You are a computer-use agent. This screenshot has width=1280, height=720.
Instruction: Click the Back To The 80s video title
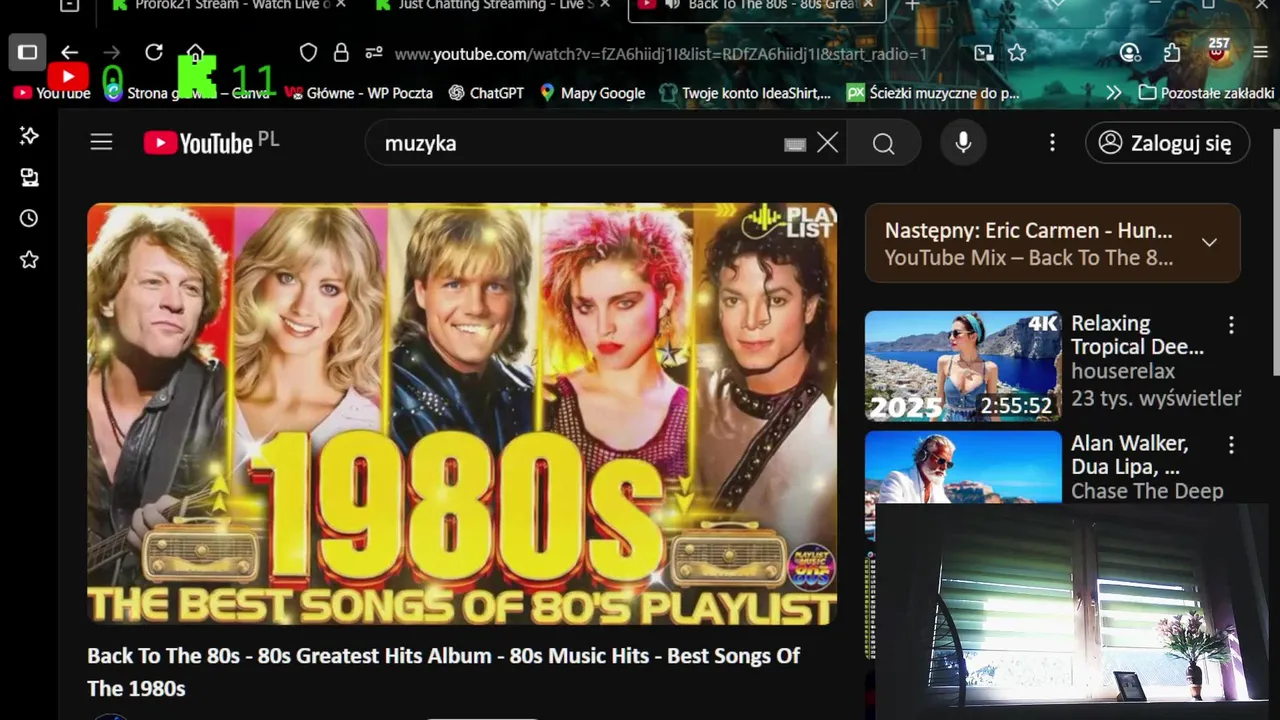[443, 672]
